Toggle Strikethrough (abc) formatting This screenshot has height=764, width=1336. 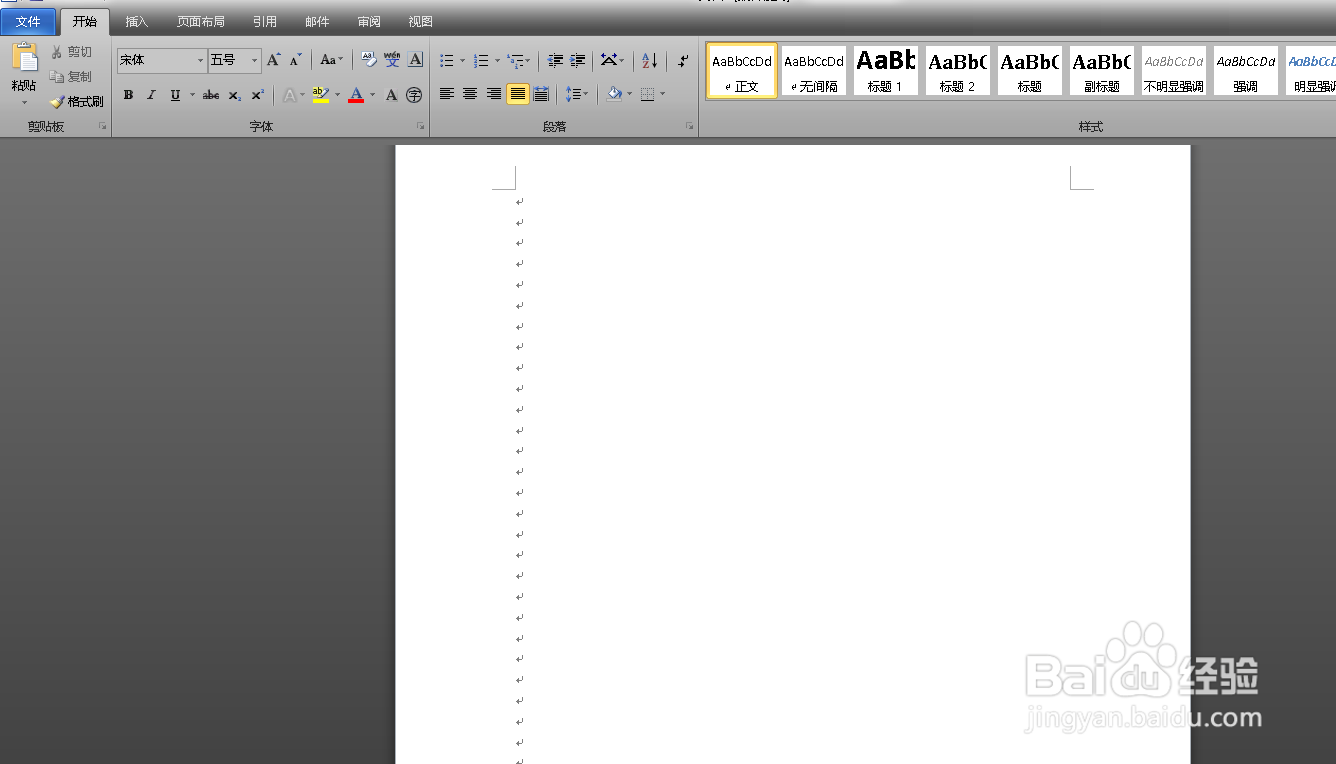coord(210,95)
